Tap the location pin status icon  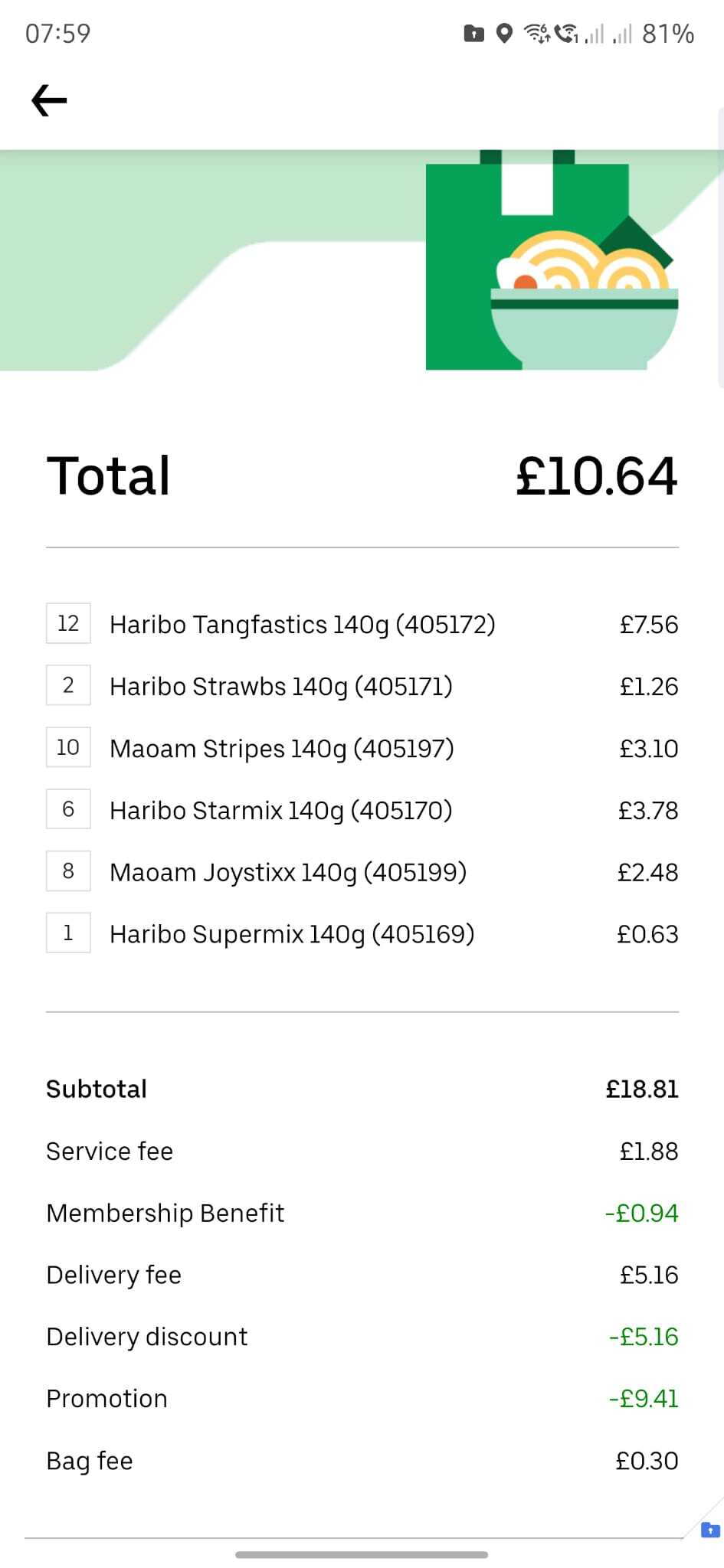[x=504, y=34]
